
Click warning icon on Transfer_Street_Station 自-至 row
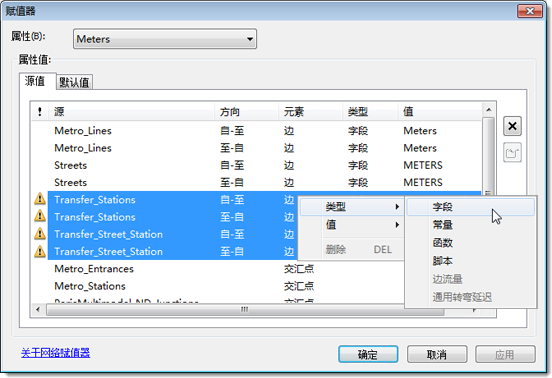40,234
